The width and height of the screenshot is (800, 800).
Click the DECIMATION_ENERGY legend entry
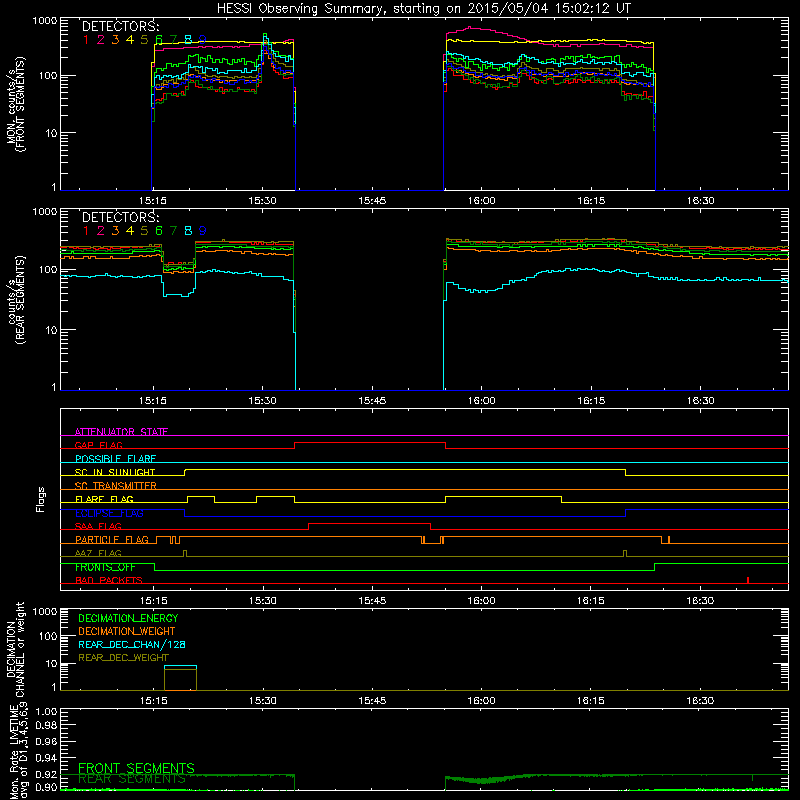128,618
